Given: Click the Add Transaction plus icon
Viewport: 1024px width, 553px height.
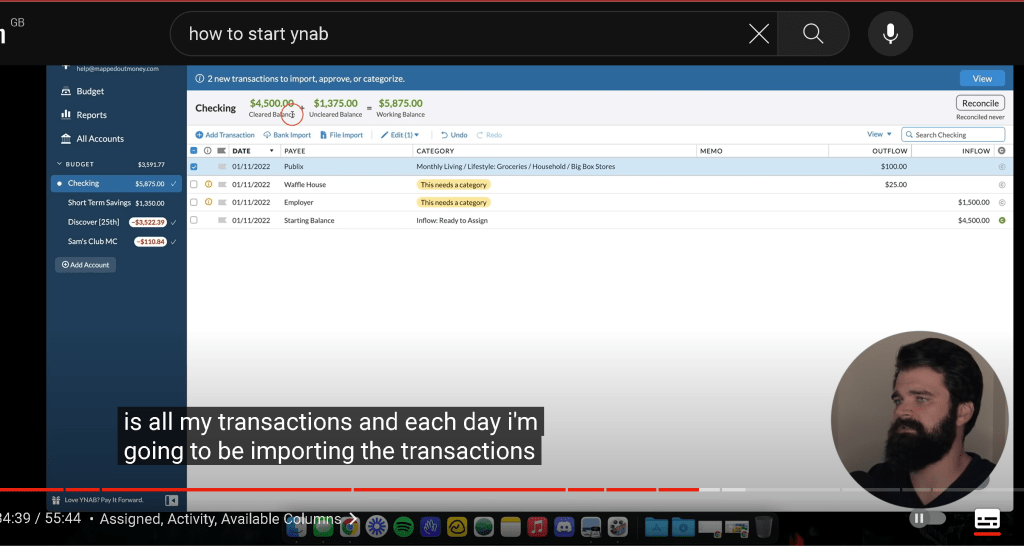Looking at the screenshot, I should (199, 135).
